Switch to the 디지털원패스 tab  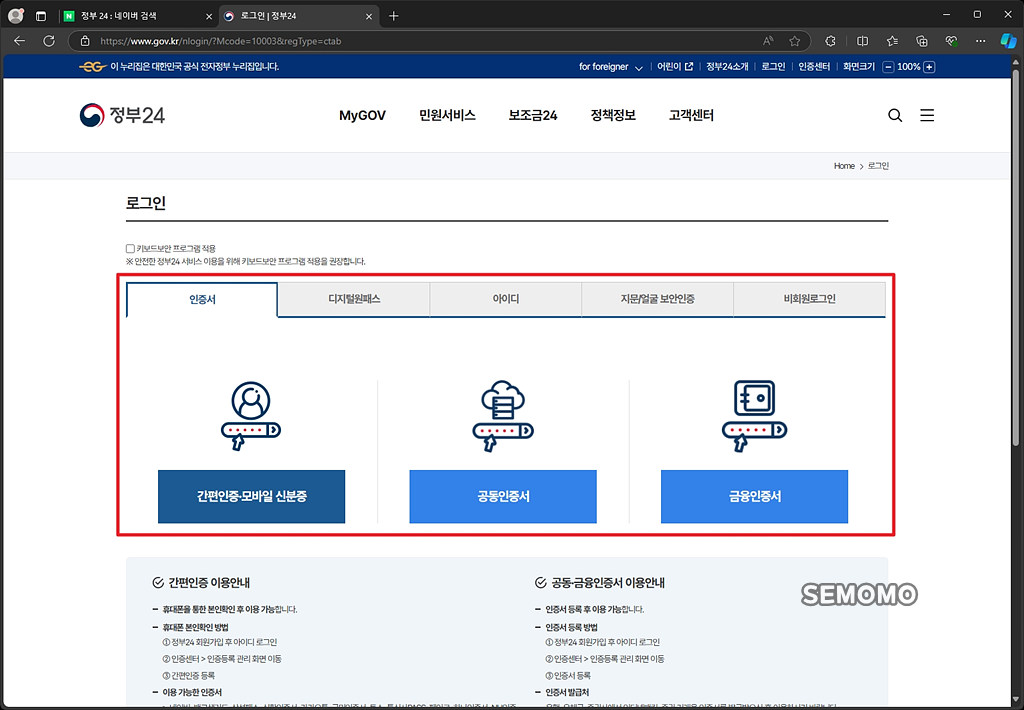pyautogui.click(x=354, y=299)
